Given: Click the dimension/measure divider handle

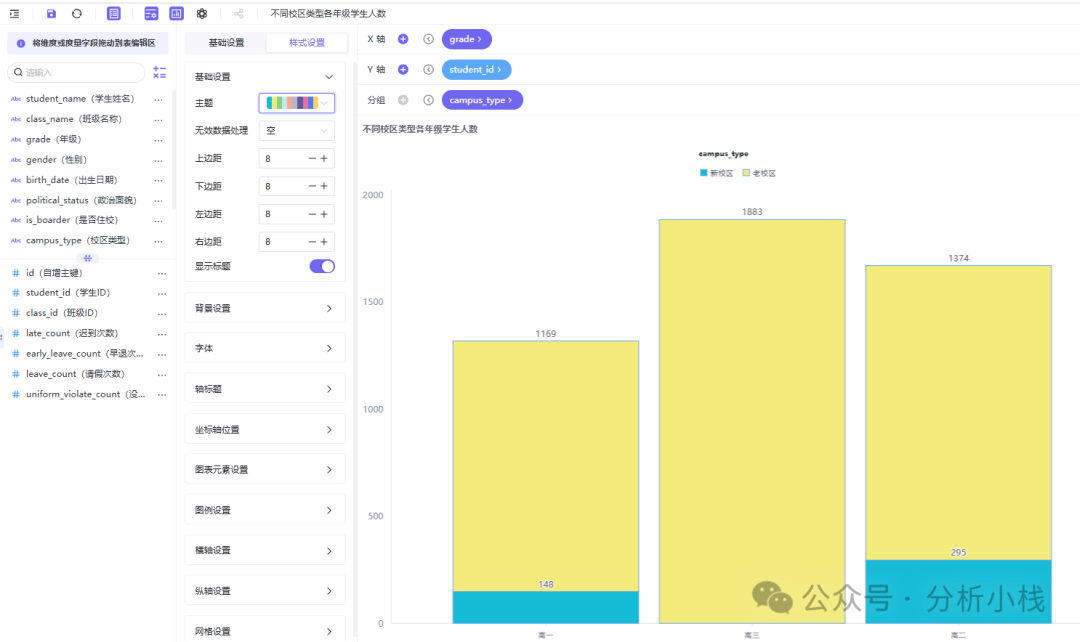Looking at the screenshot, I should [87, 258].
